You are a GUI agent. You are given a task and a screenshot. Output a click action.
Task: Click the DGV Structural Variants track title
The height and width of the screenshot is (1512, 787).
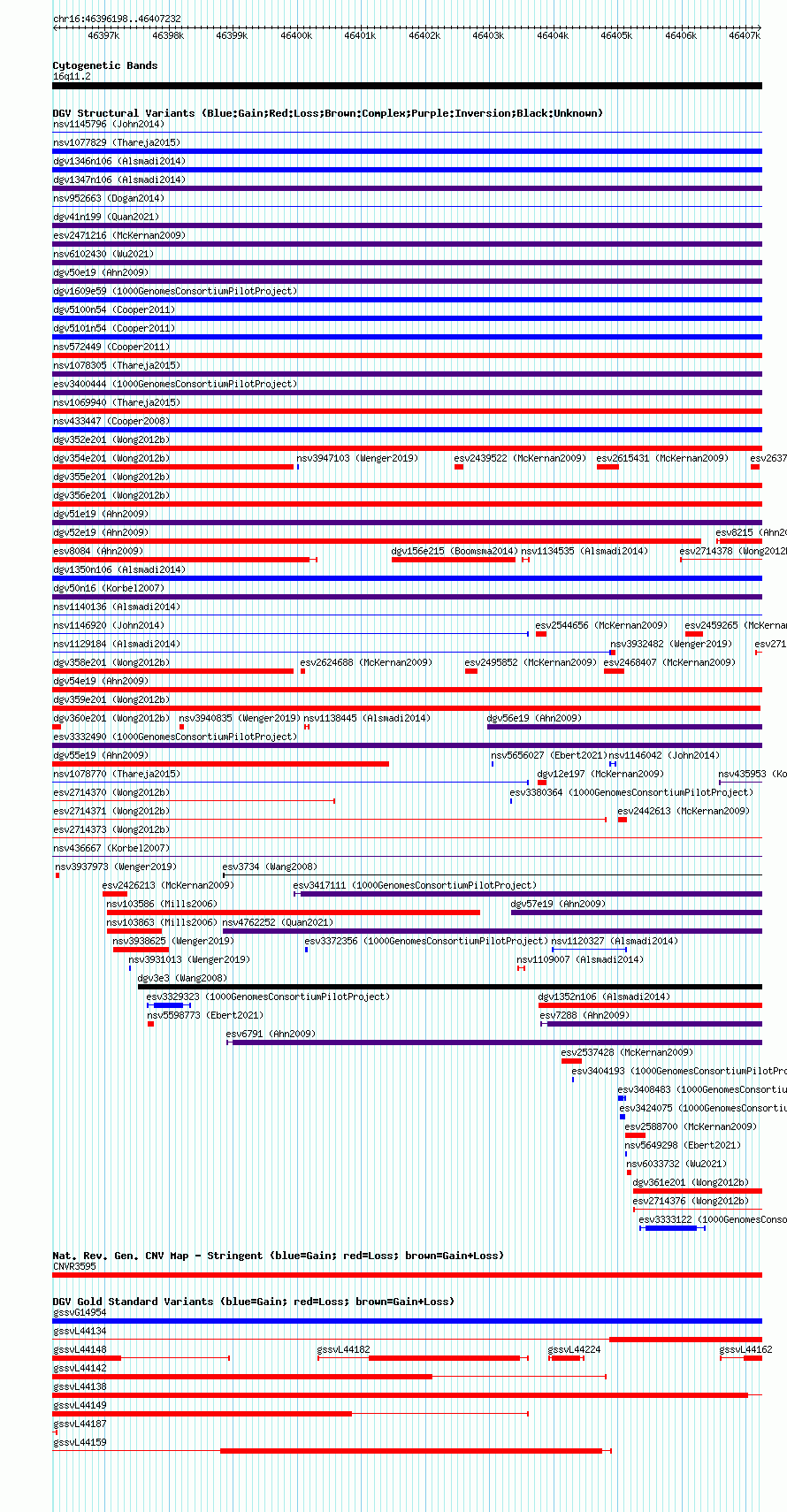pos(328,113)
